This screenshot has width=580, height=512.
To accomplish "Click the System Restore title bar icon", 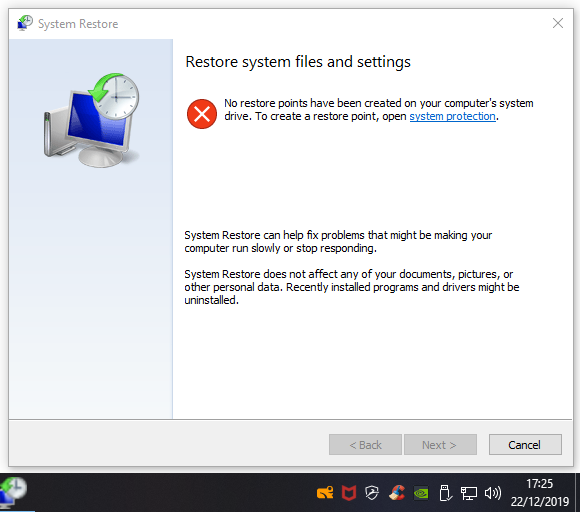I will (x=25, y=23).
